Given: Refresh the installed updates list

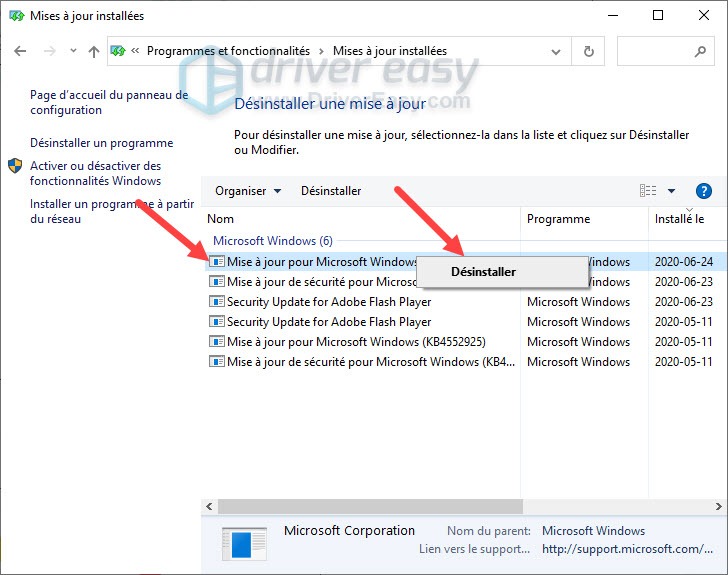Looking at the screenshot, I should (x=588, y=51).
